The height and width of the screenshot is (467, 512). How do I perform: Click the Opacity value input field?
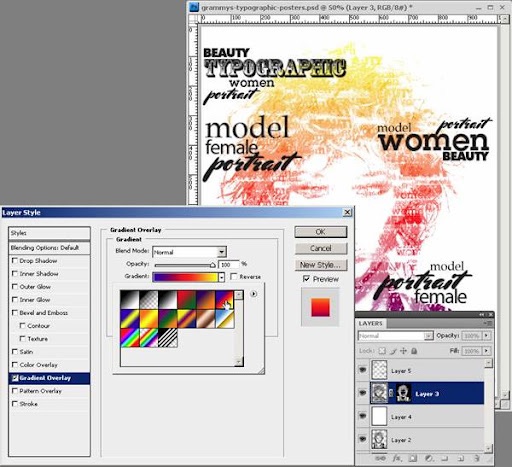tap(228, 264)
